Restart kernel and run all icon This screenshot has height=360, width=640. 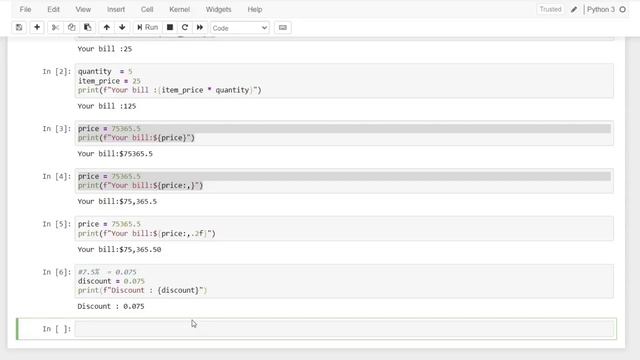[200, 27]
